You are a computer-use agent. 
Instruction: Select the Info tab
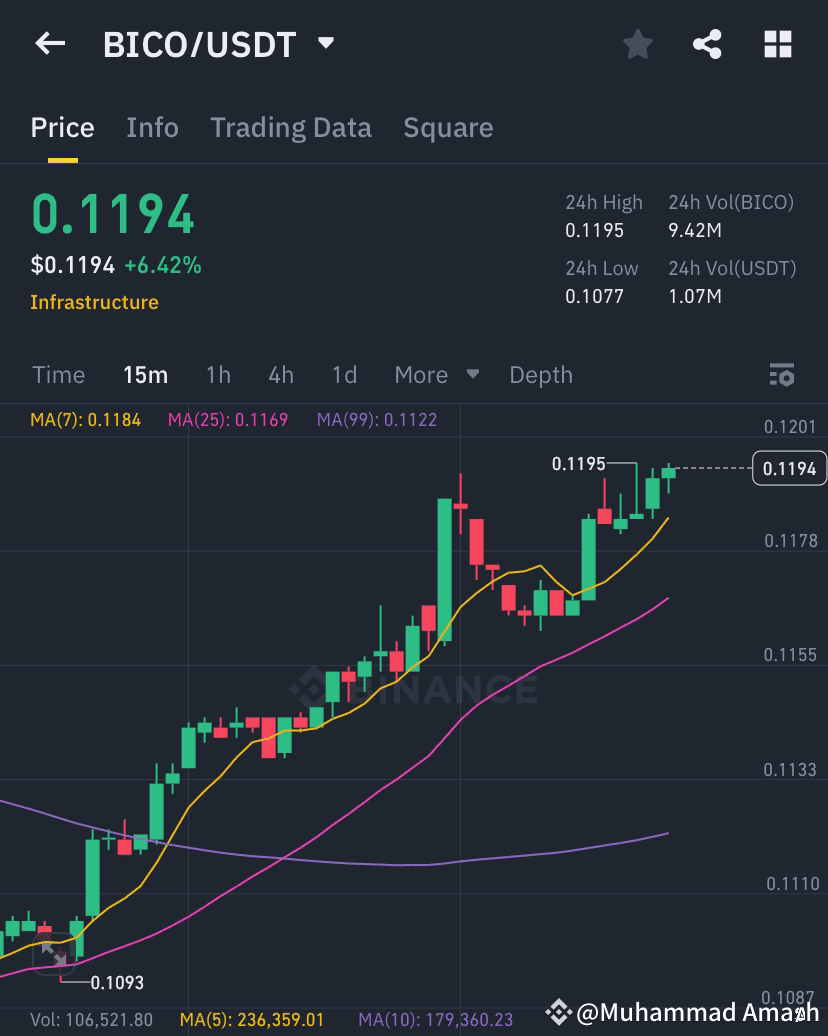click(x=152, y=127)
